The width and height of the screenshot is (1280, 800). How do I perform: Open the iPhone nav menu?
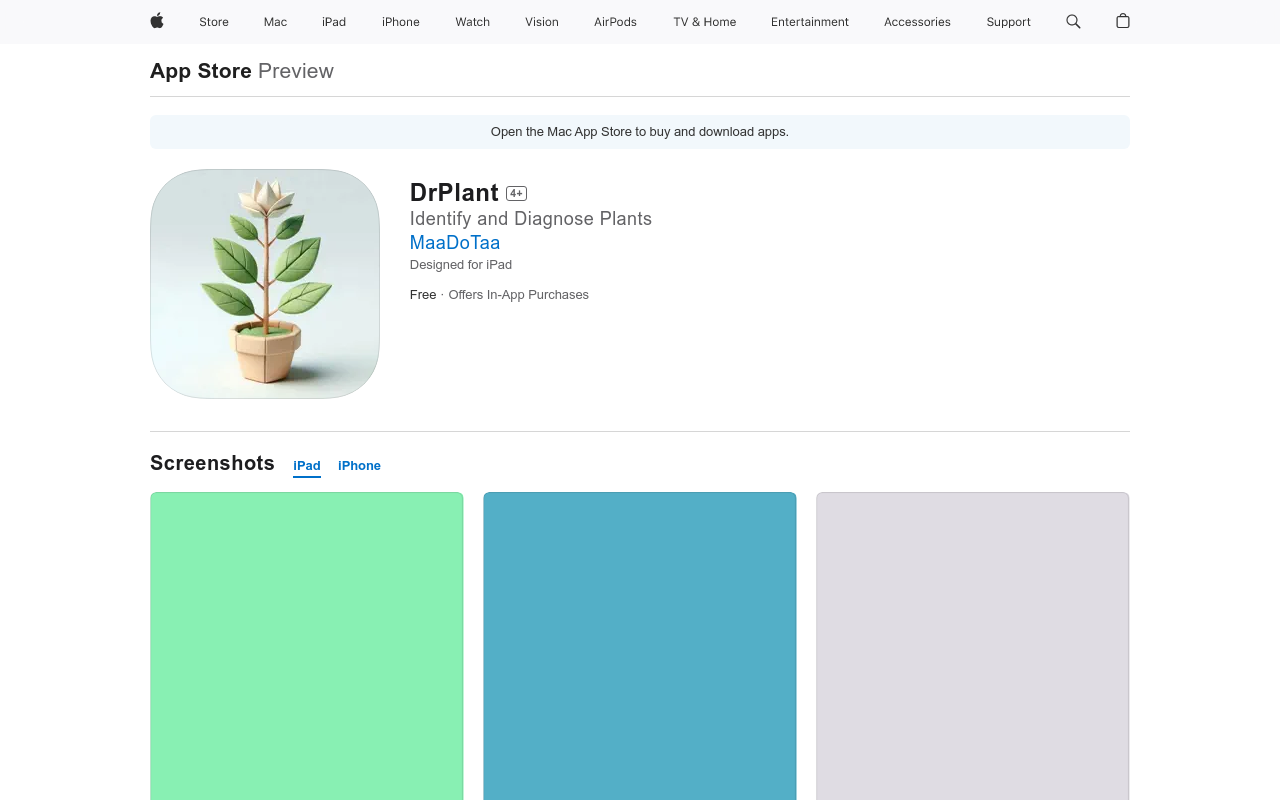401,22
